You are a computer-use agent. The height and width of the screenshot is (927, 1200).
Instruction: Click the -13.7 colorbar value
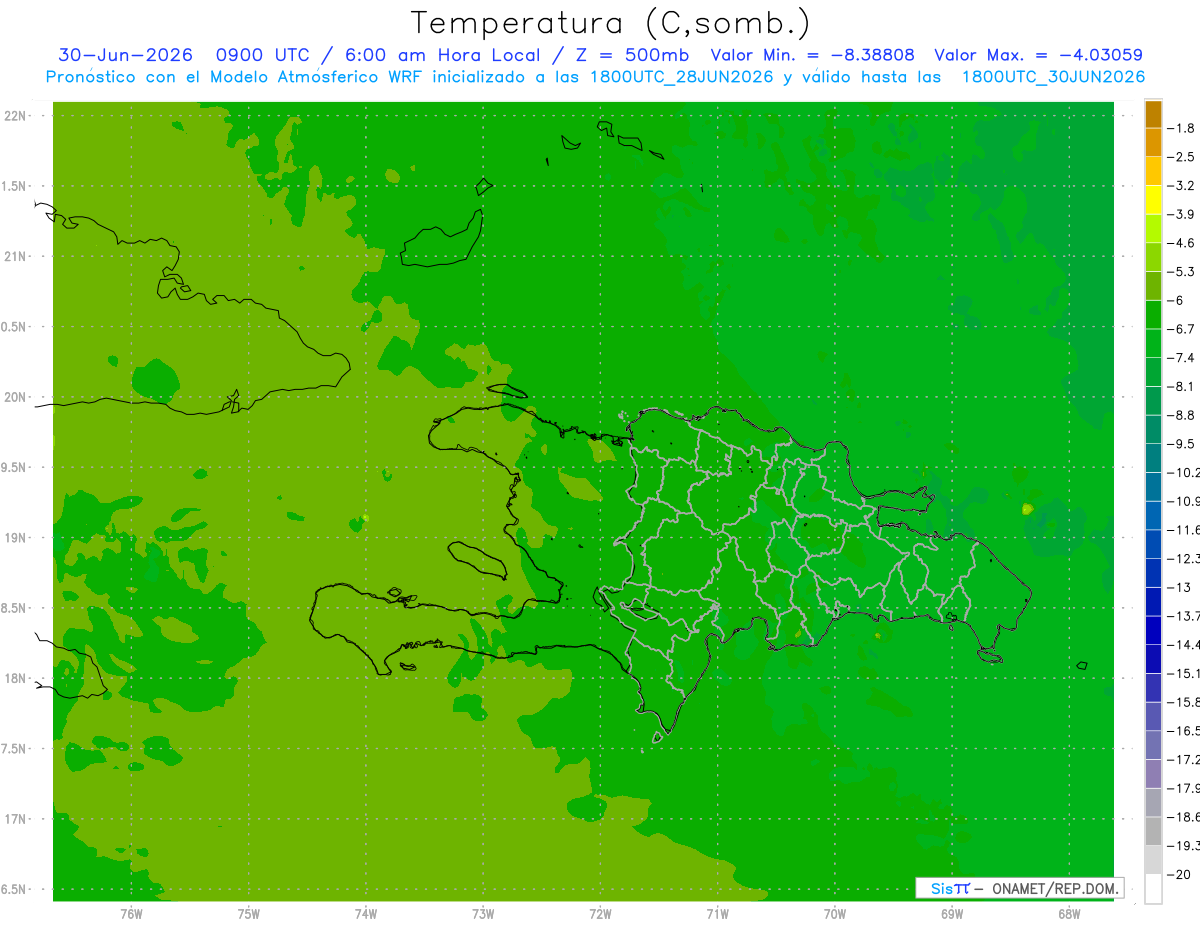click(x=1184, y=616)
